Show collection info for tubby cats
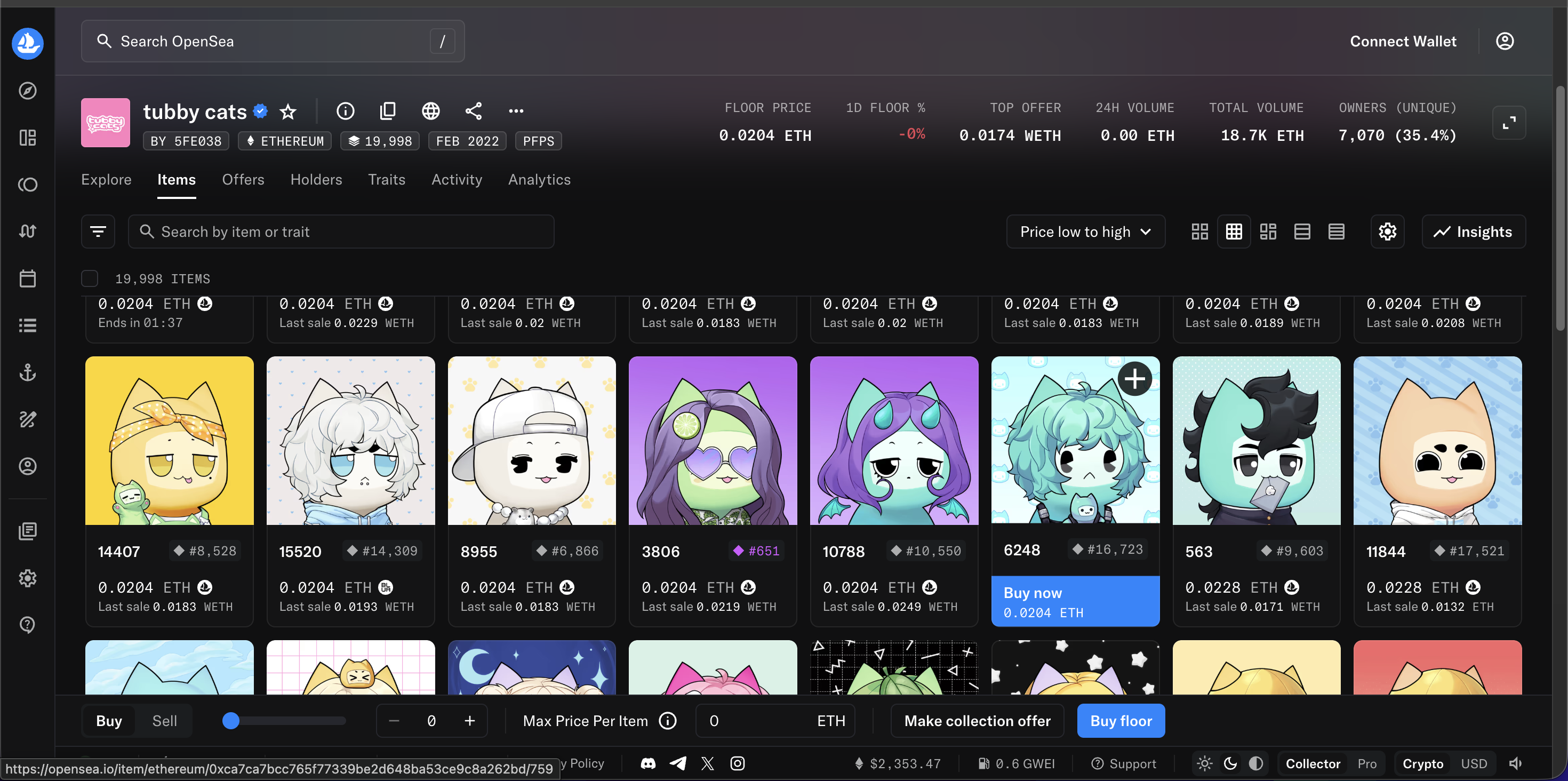 (x=345, y=111)
